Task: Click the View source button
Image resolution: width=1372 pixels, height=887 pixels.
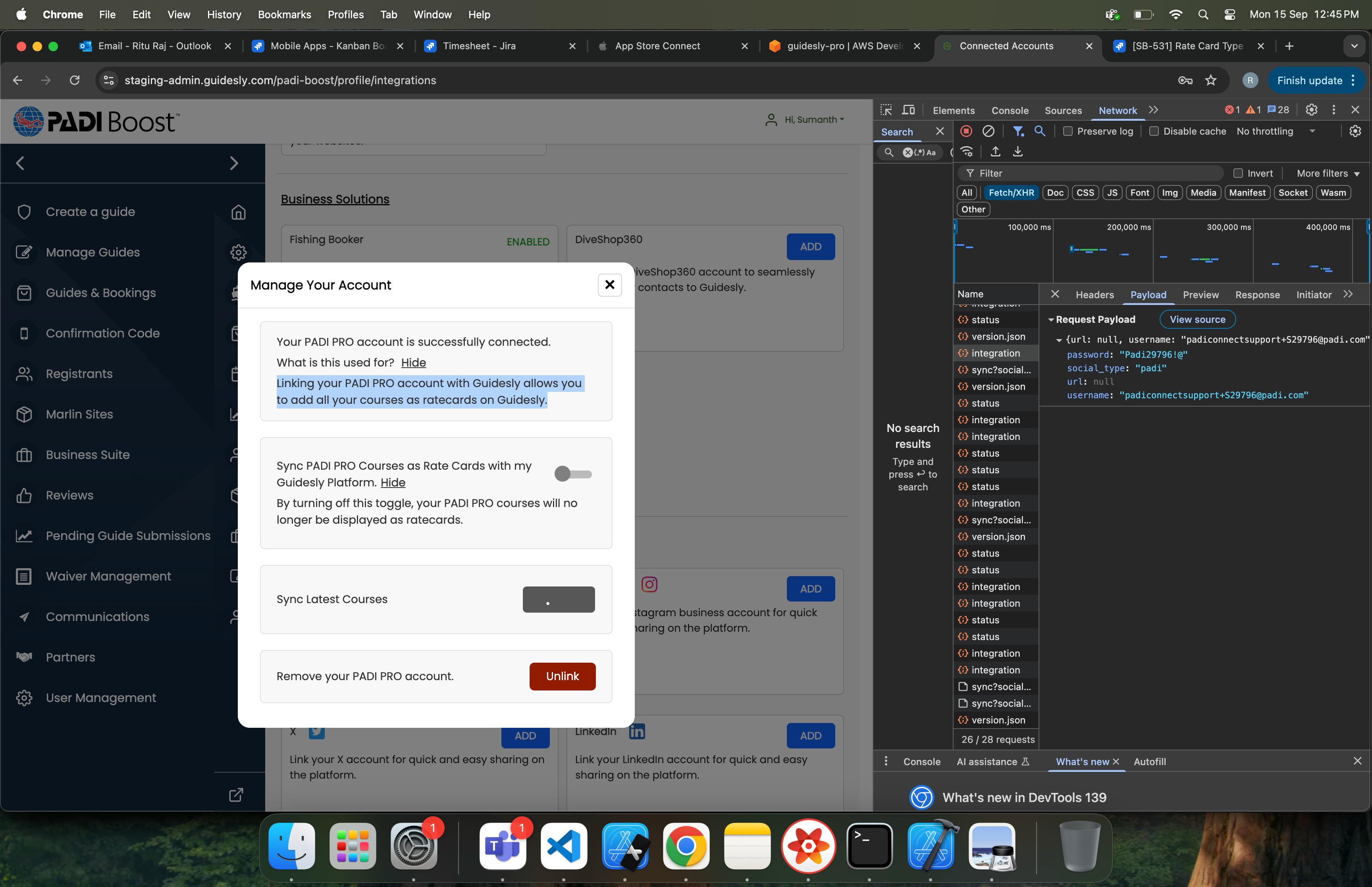Action: 1197,320
